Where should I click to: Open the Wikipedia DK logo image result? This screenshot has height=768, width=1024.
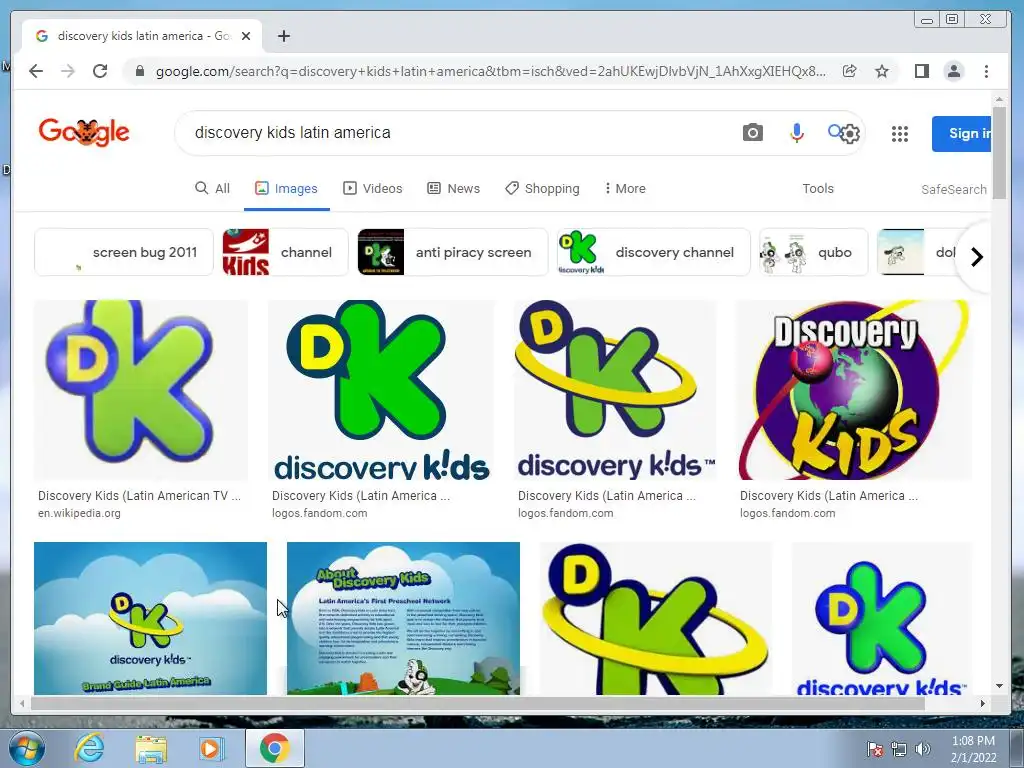(141, 391)
